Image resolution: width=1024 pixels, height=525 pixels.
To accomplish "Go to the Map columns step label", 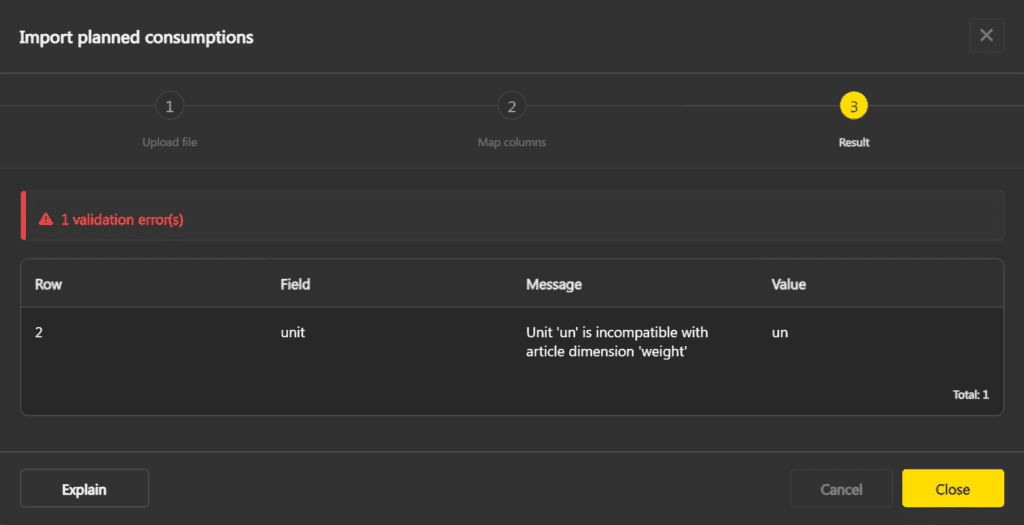I will 512,142.
